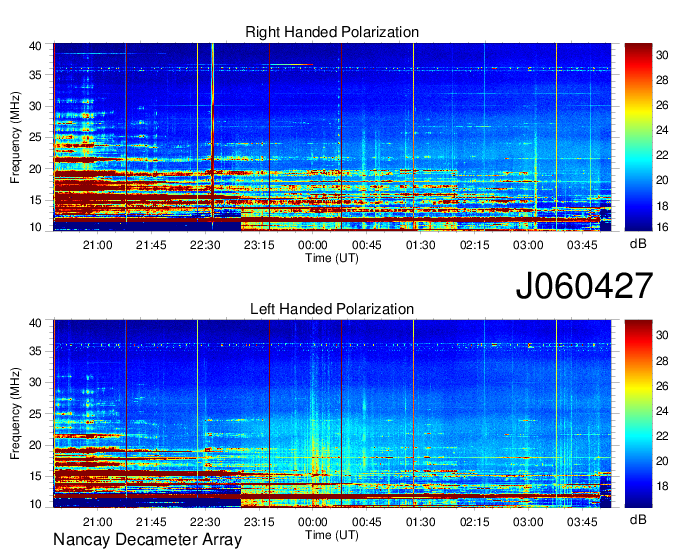
Task: Click the 03:00 tick on the bottom plot
Action: [x=528, y=522]
